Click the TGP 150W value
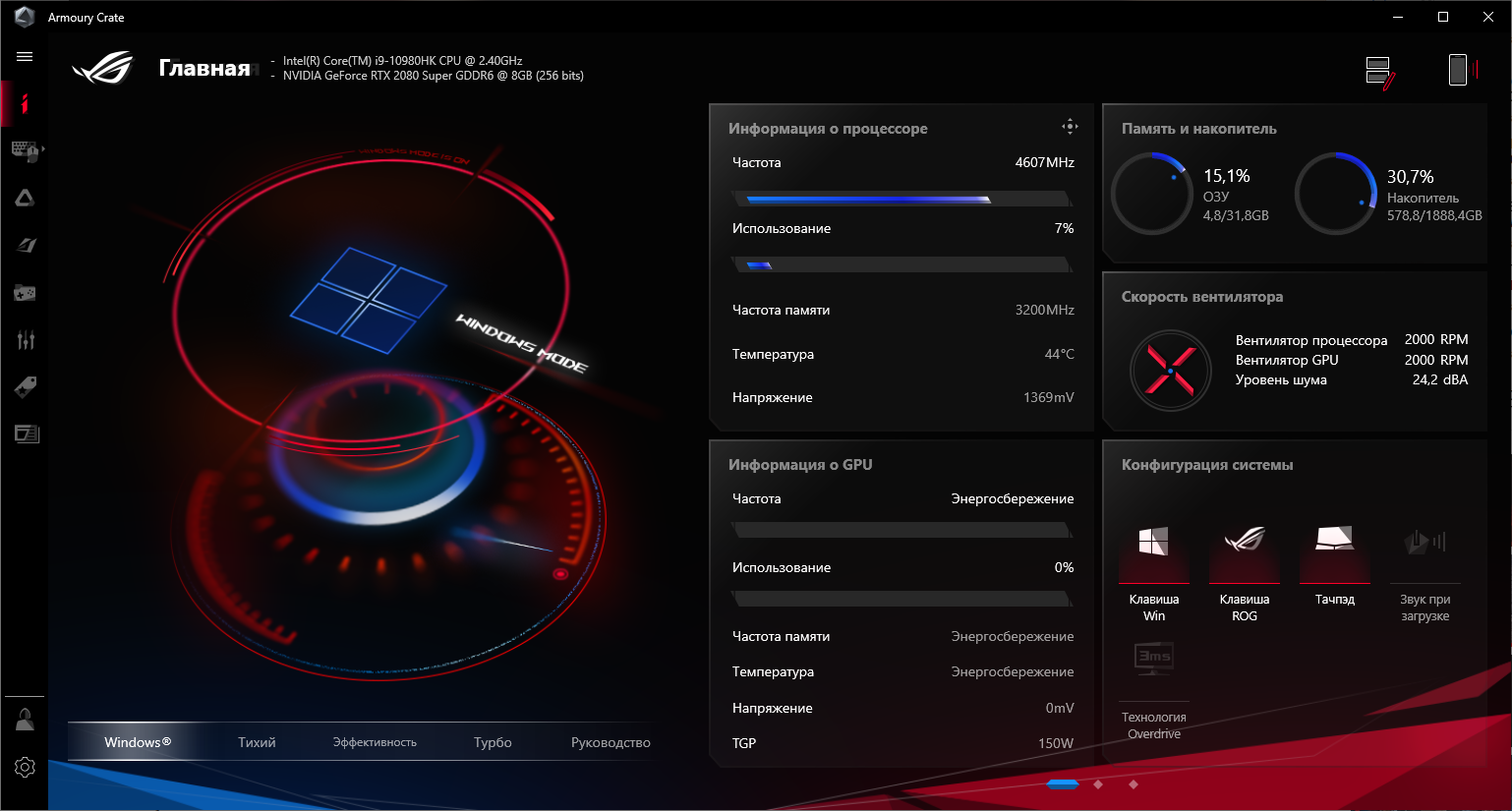1512x811 pixels. 1056,743
